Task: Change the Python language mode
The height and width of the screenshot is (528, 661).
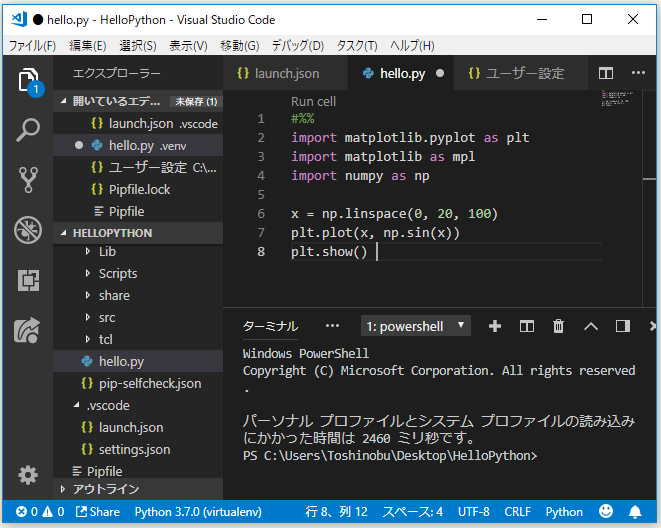Action: 564,512
